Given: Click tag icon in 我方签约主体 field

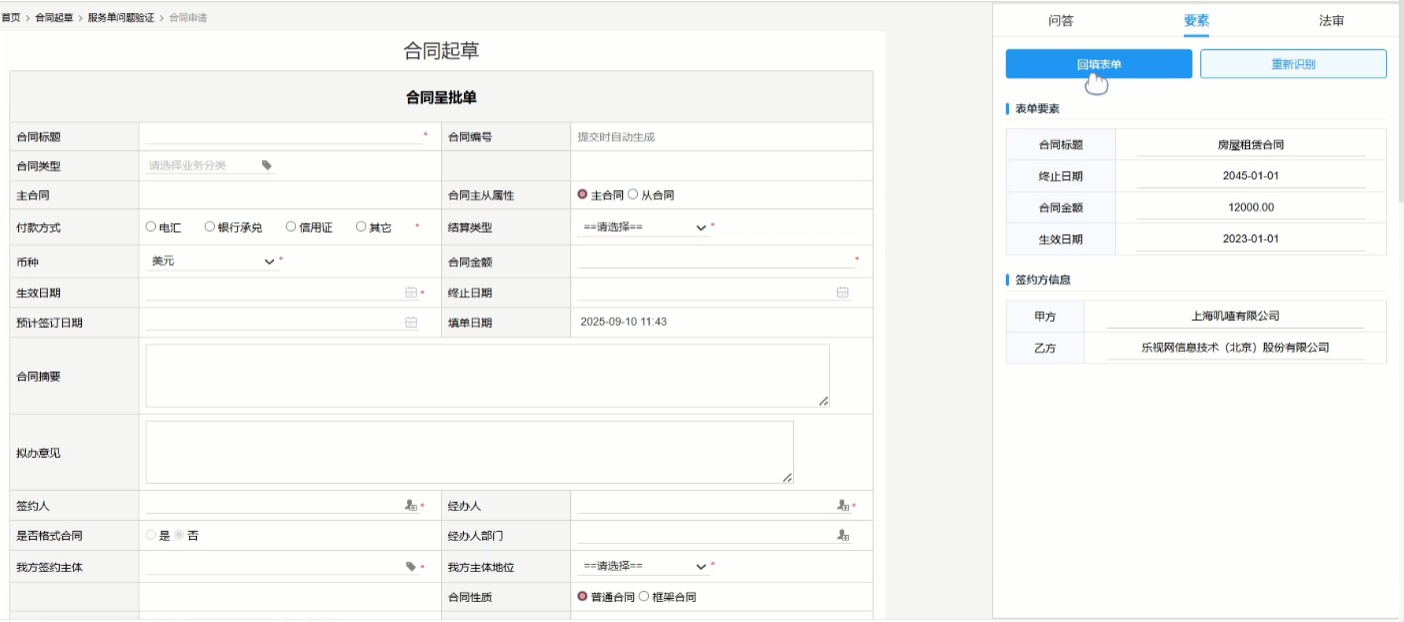Looking at the screenshot, I should [410, 567].
